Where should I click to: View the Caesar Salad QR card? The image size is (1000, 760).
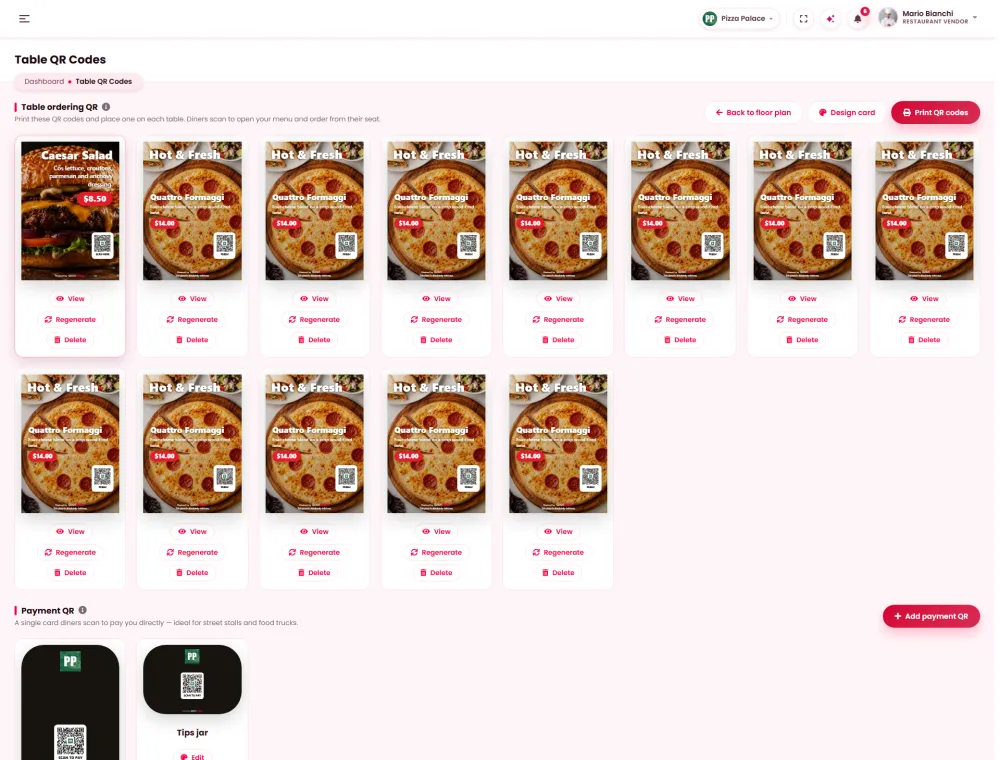[x=70, y=298]
